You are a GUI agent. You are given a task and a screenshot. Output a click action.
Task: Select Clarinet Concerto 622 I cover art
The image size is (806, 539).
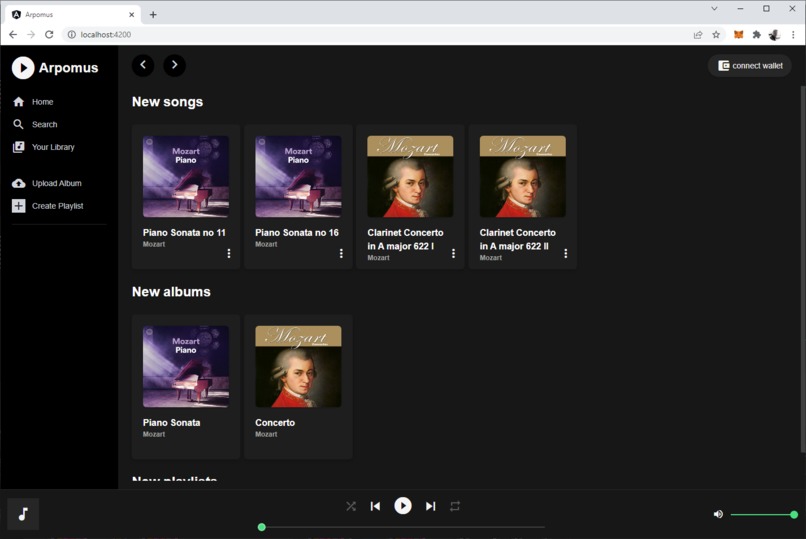click(410, 176)
